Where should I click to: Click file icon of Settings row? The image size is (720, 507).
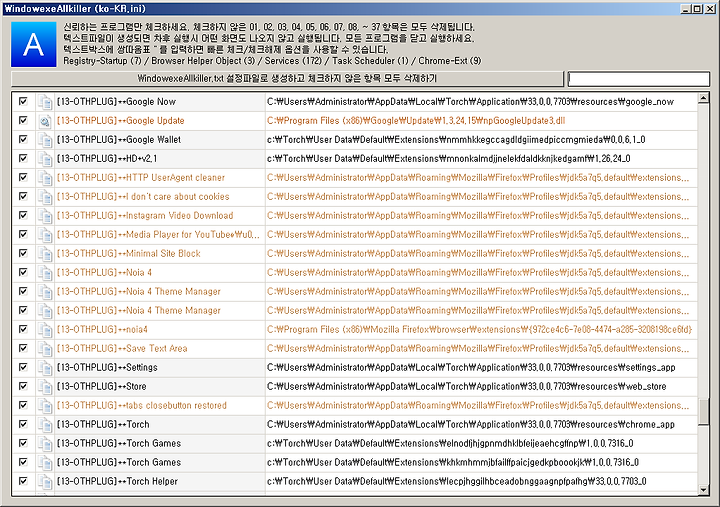45,367
